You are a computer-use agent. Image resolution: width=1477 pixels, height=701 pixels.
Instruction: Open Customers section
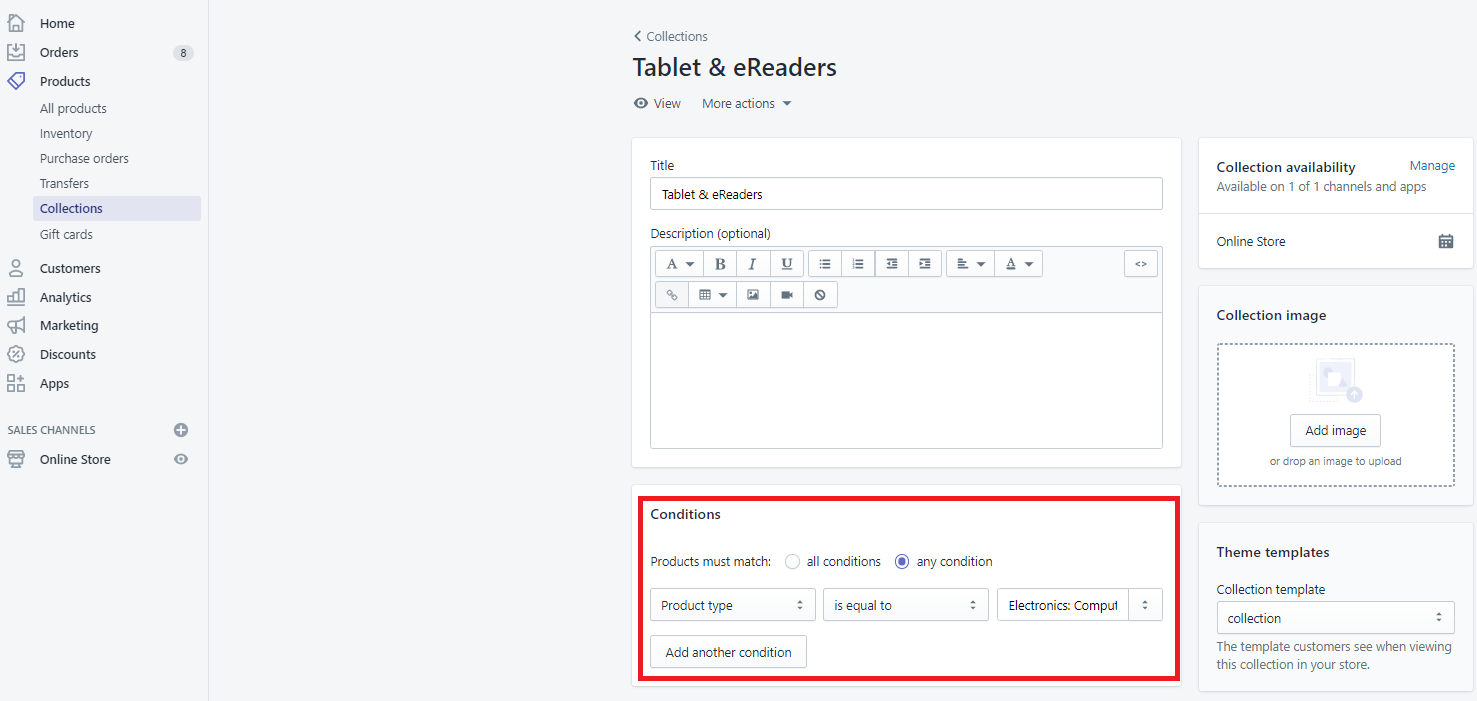click(70, 268)
